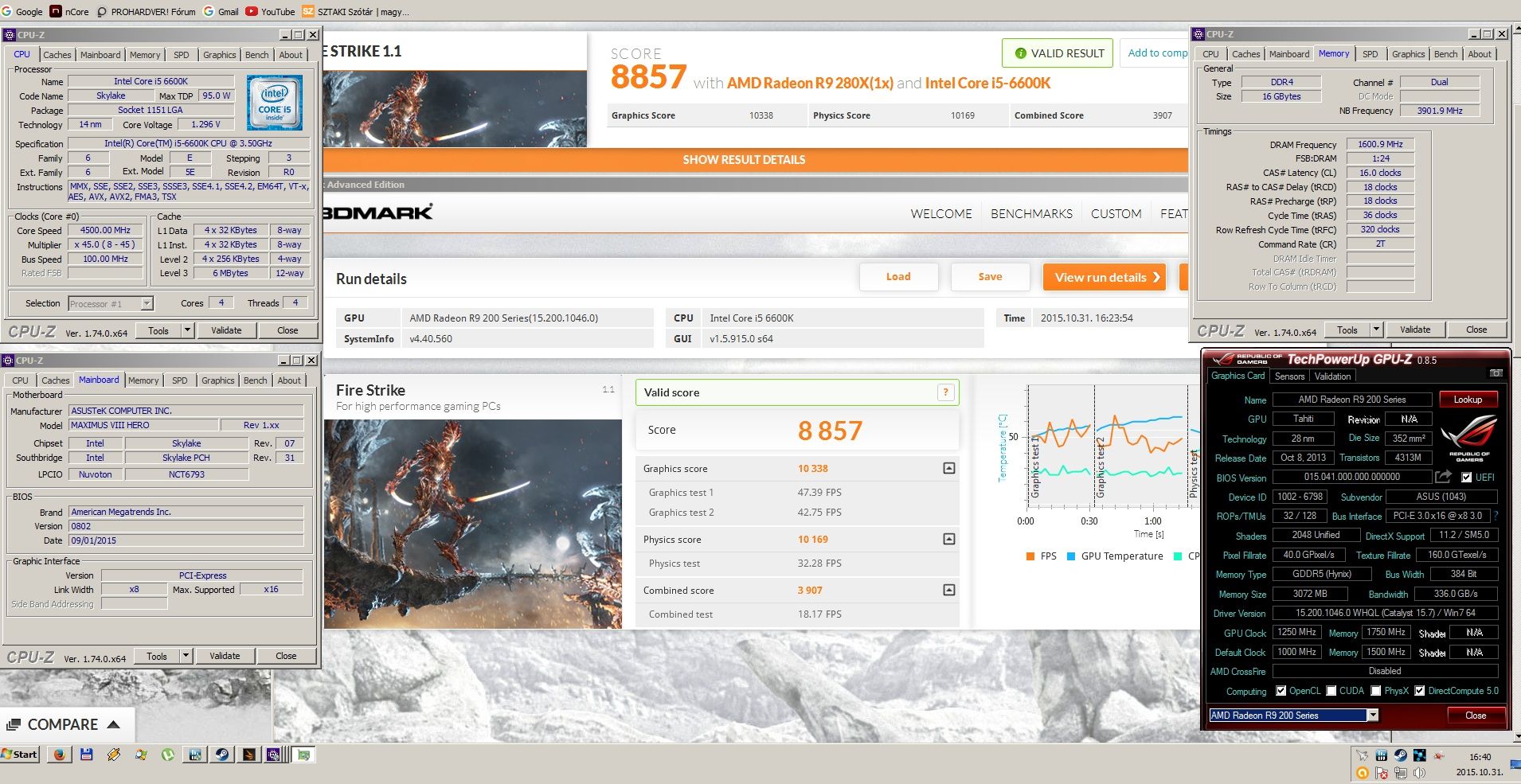Screen dimensions: 1521x784
Task: Click the Bus Interface question mark in GPU-Z
Action: [1496, 516]
